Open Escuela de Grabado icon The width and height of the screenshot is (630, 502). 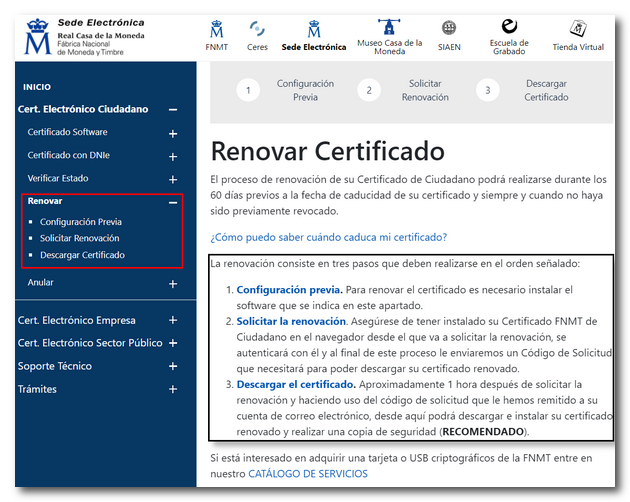click(509, 26)
